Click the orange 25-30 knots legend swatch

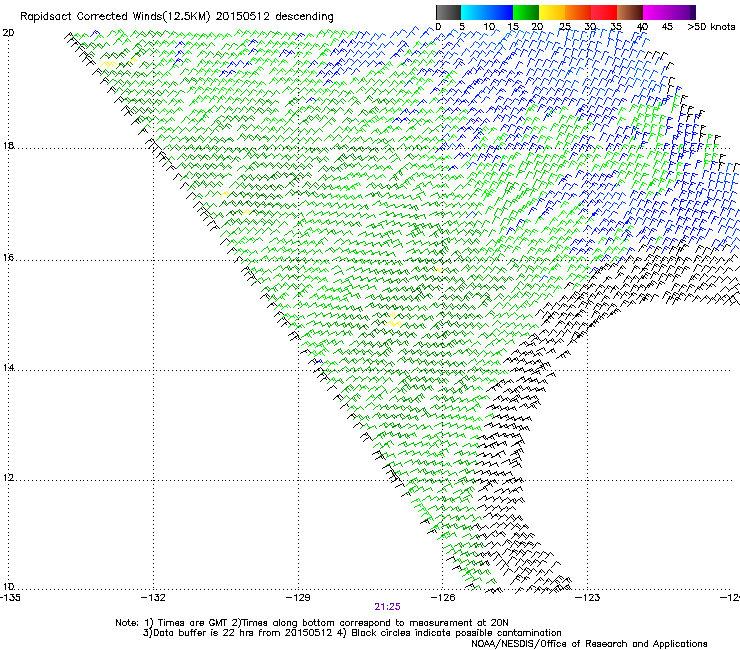pos(578,12)
